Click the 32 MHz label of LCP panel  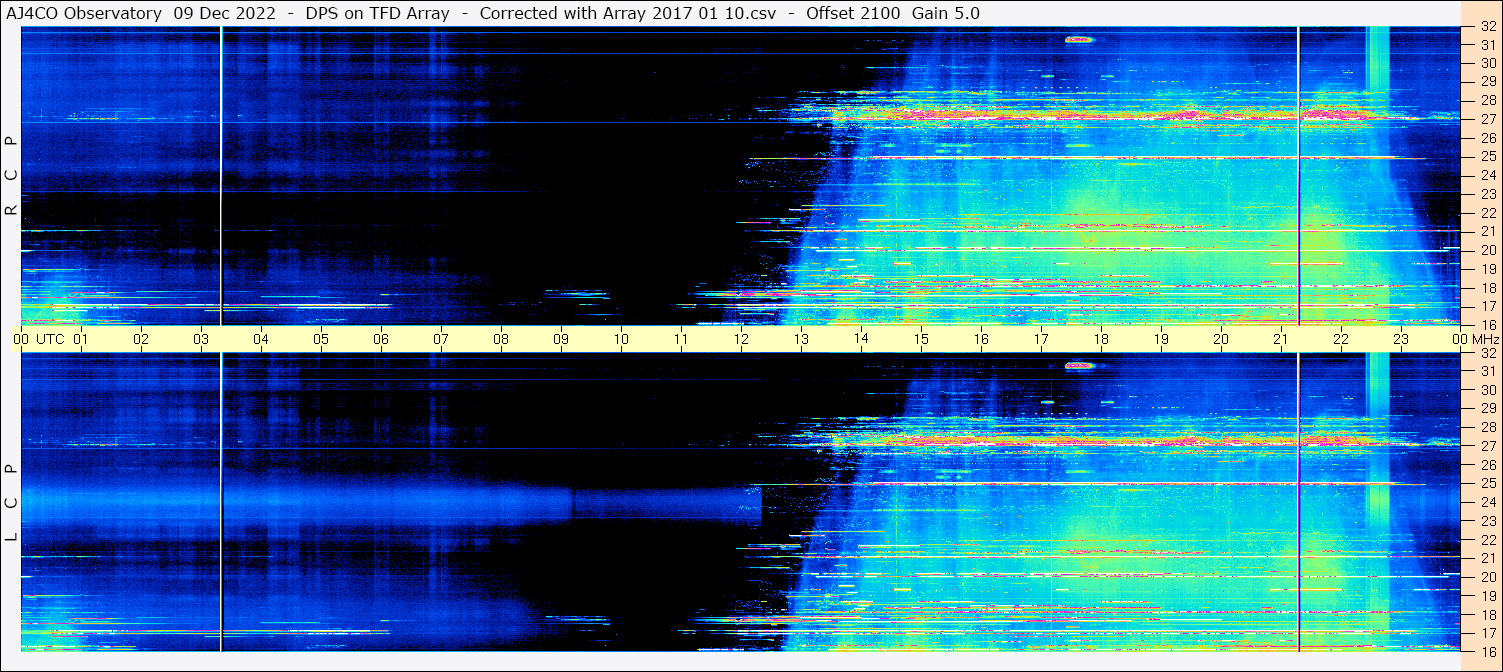1487,353
